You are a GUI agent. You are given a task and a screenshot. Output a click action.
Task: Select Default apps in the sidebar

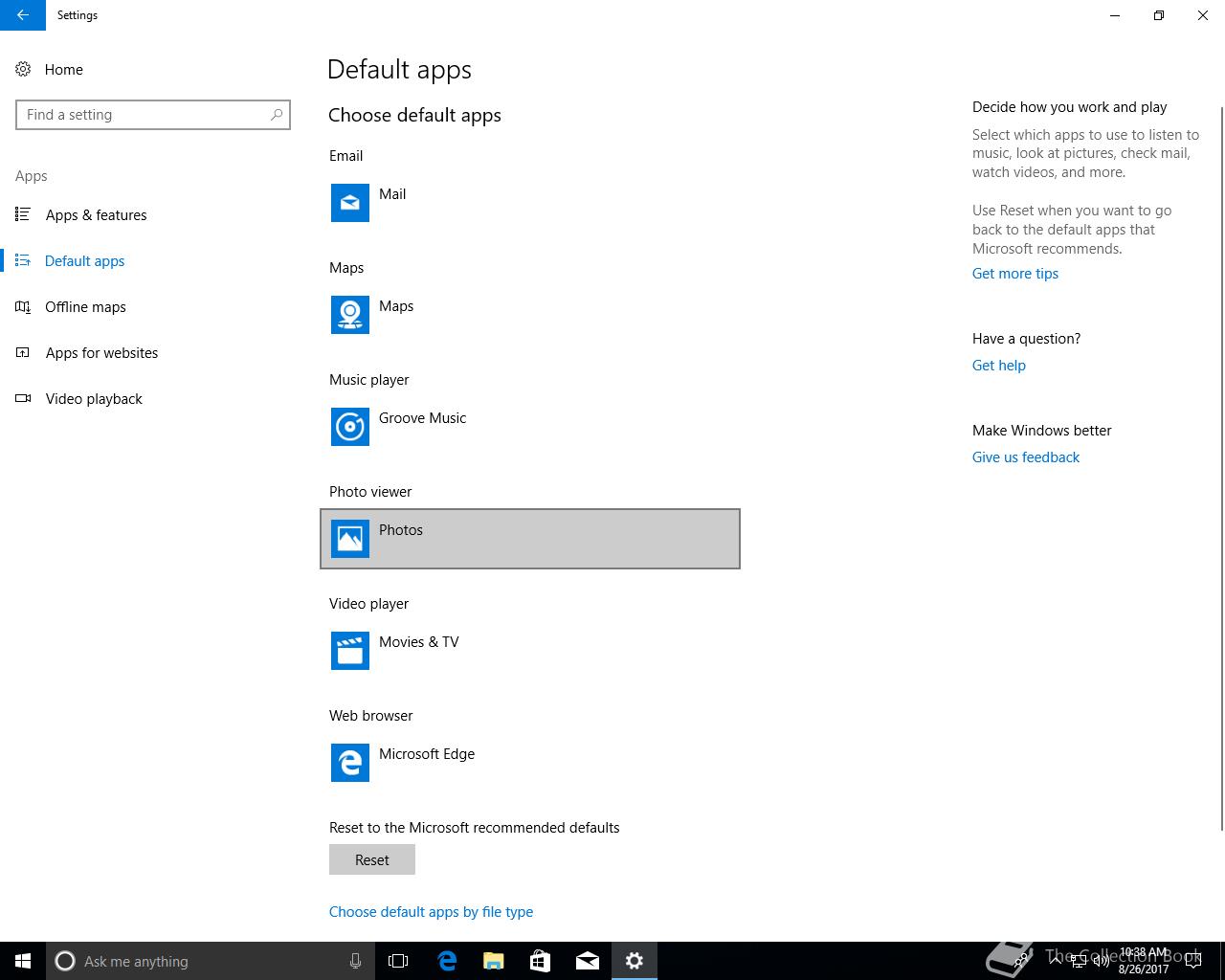(x=84, y=261)
